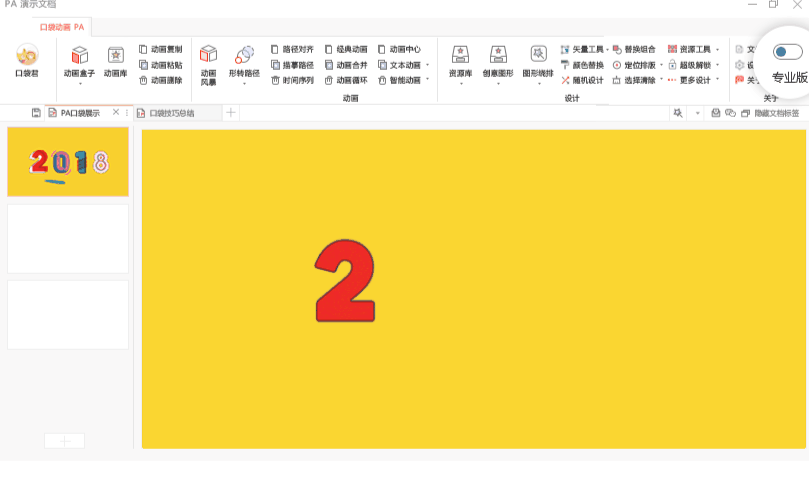Click the 经典动画 classic animation tool
The image size is (809, 478).
click(346, 49)
